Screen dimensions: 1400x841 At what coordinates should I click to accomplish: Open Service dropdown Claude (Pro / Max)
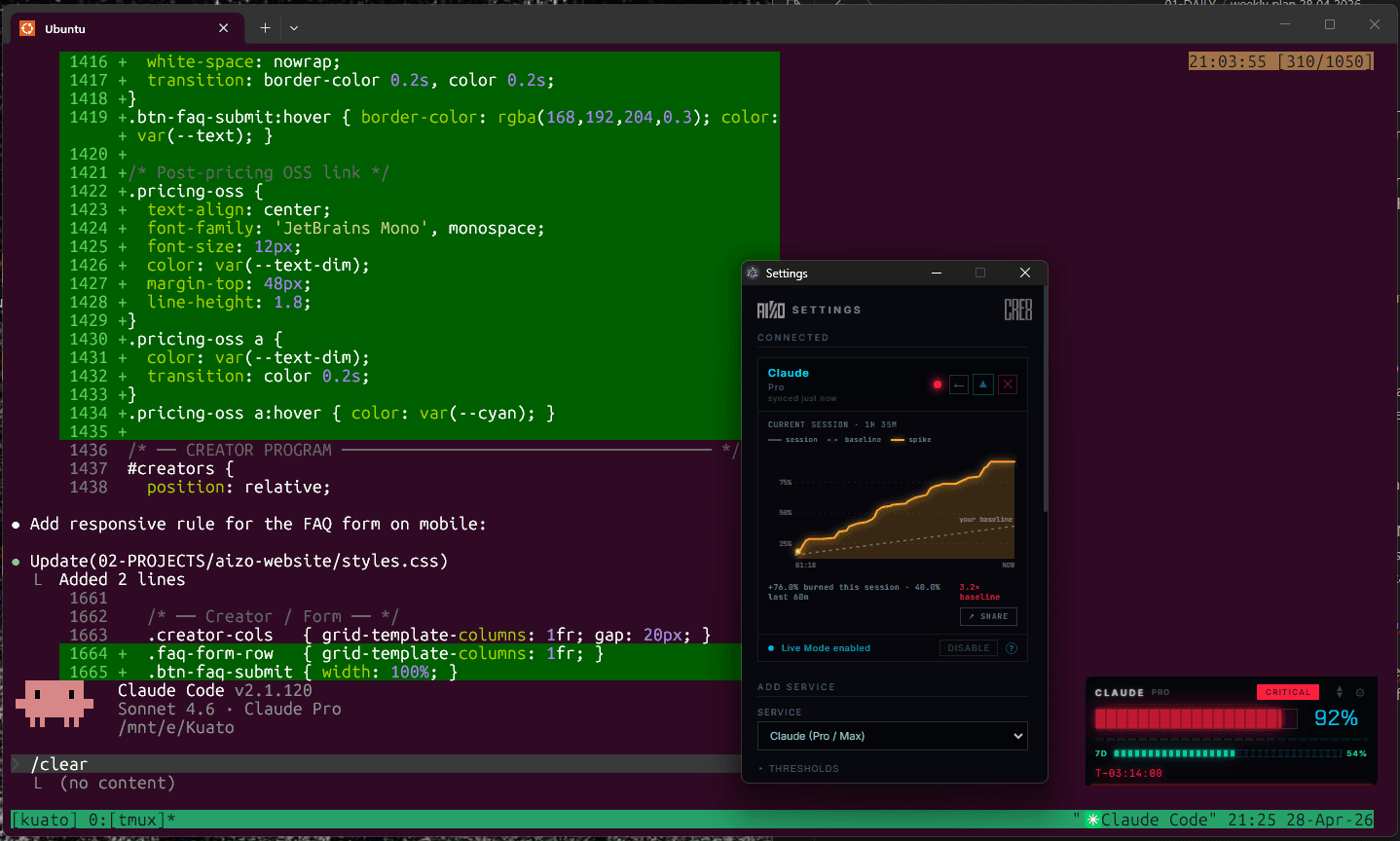893,736
